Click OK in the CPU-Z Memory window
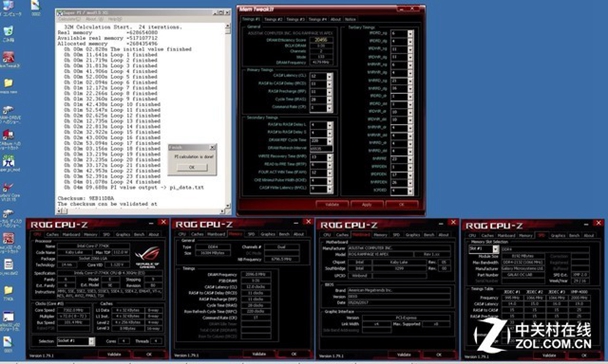The image size is (608, 364). tap(294, 354)
